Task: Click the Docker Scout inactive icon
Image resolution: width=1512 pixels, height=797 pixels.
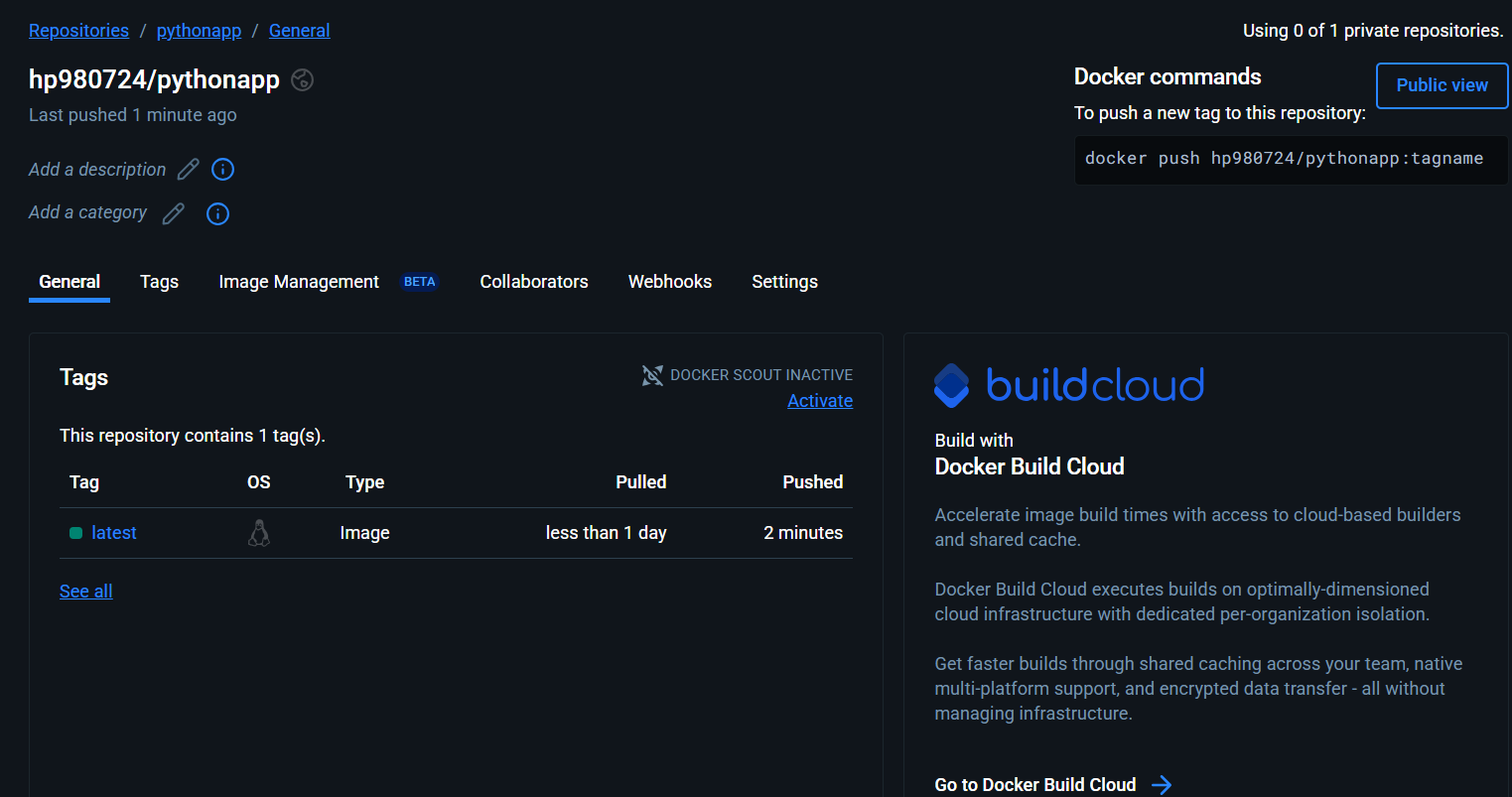Action: 652,375
